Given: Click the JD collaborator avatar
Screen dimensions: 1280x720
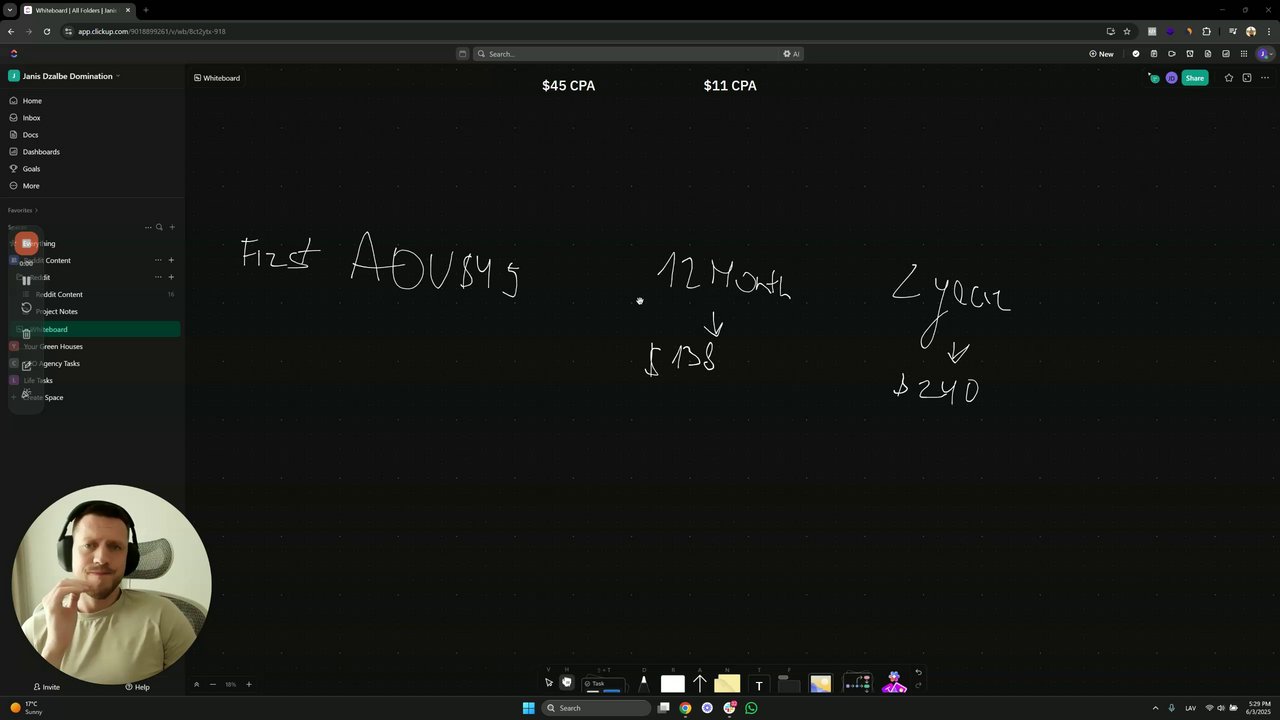Looking at the screenshot, I should [x=1171, y=78].
